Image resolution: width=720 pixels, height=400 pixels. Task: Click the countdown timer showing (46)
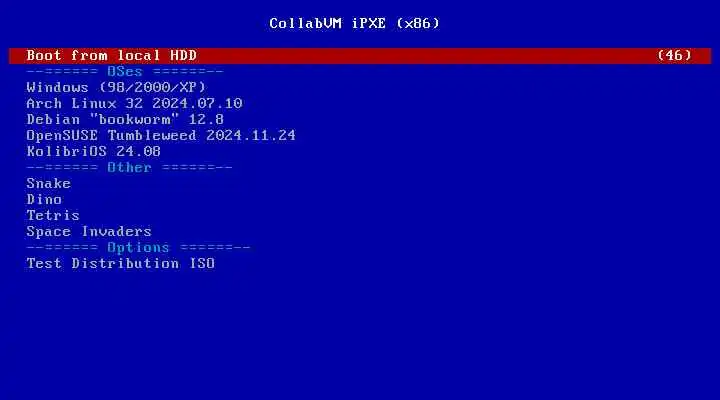pos(674,56)
